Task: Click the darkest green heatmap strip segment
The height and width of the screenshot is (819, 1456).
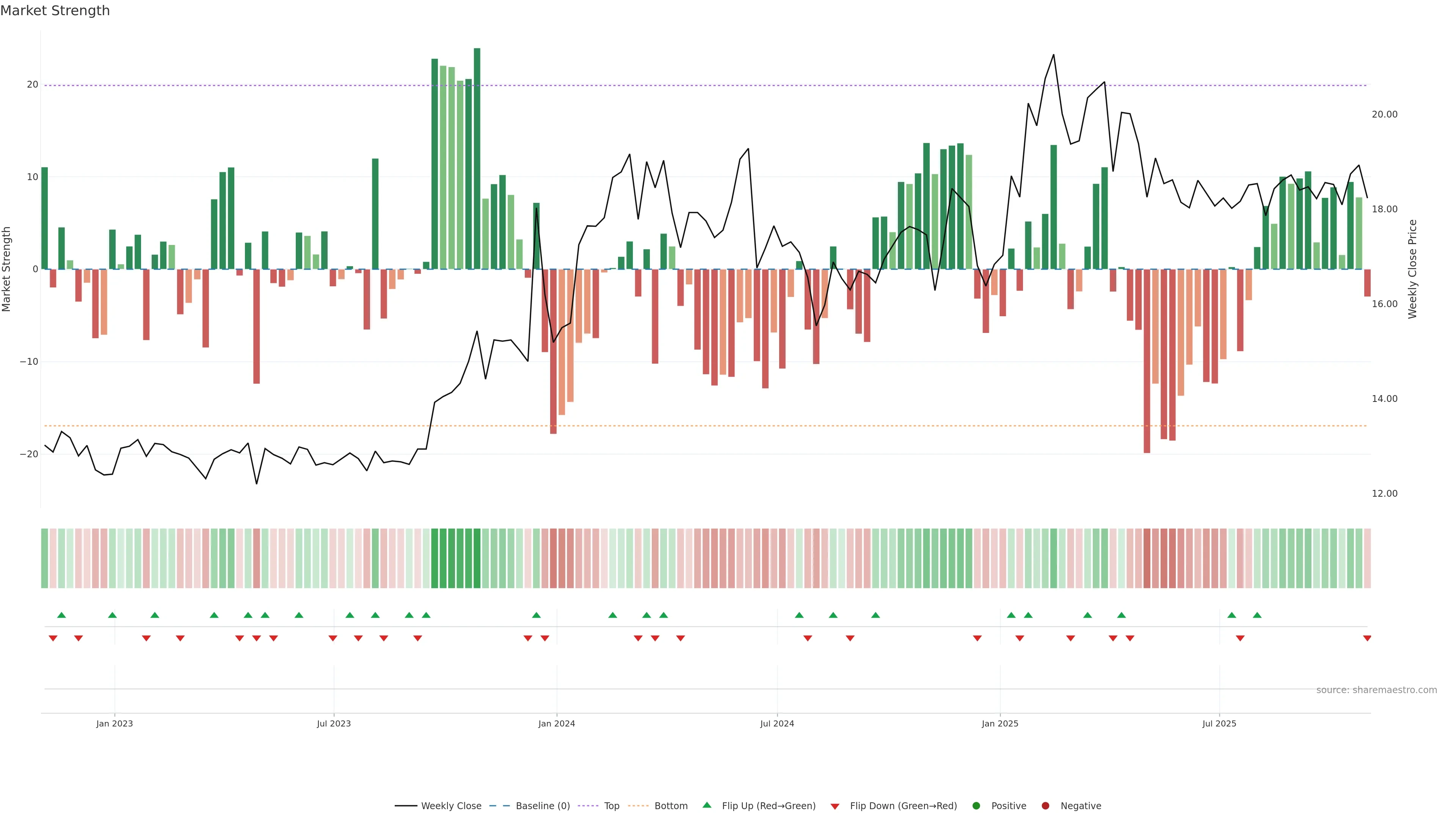Action: [x=477, y=559]
